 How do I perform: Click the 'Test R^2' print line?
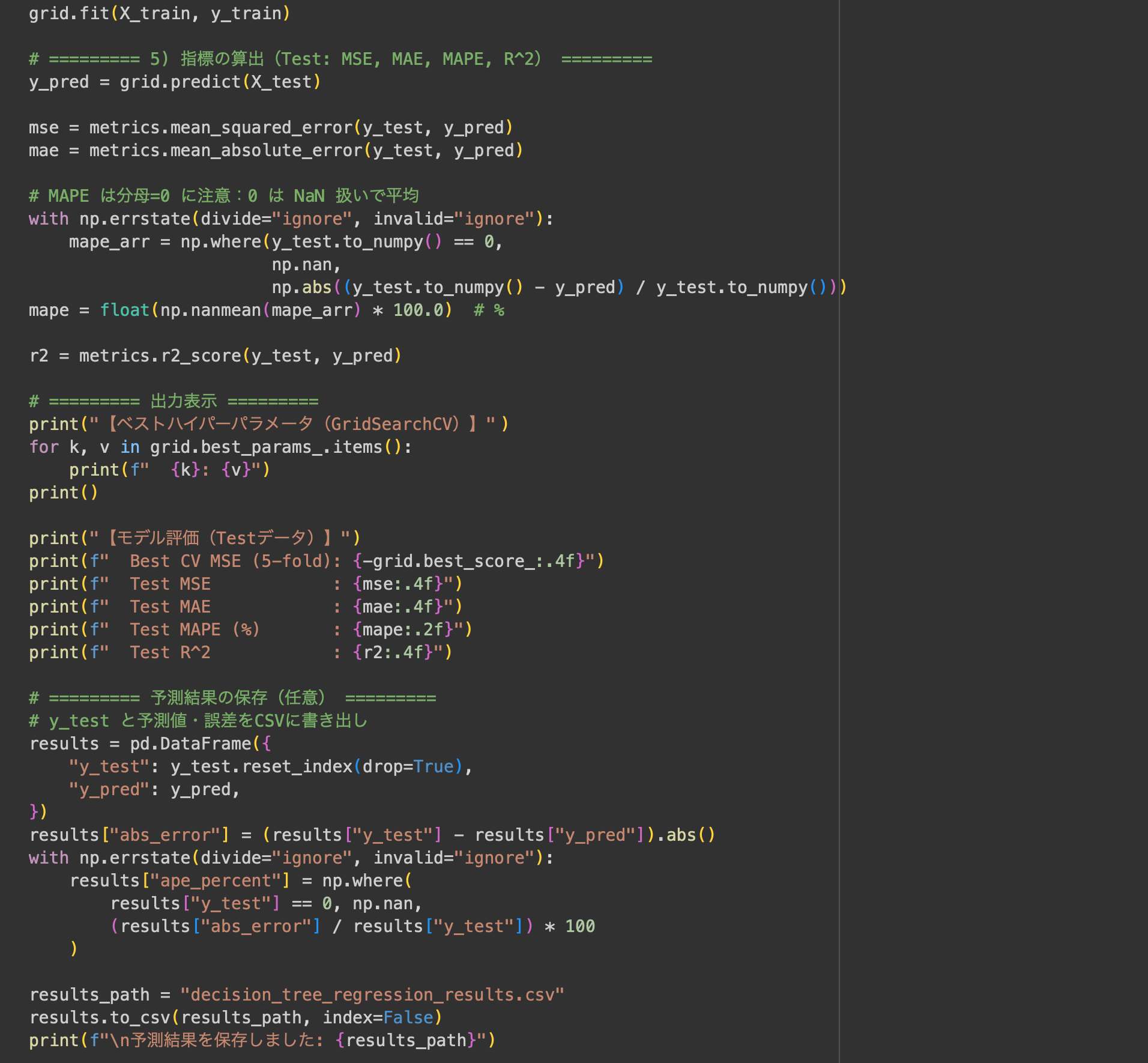(241, 652)
